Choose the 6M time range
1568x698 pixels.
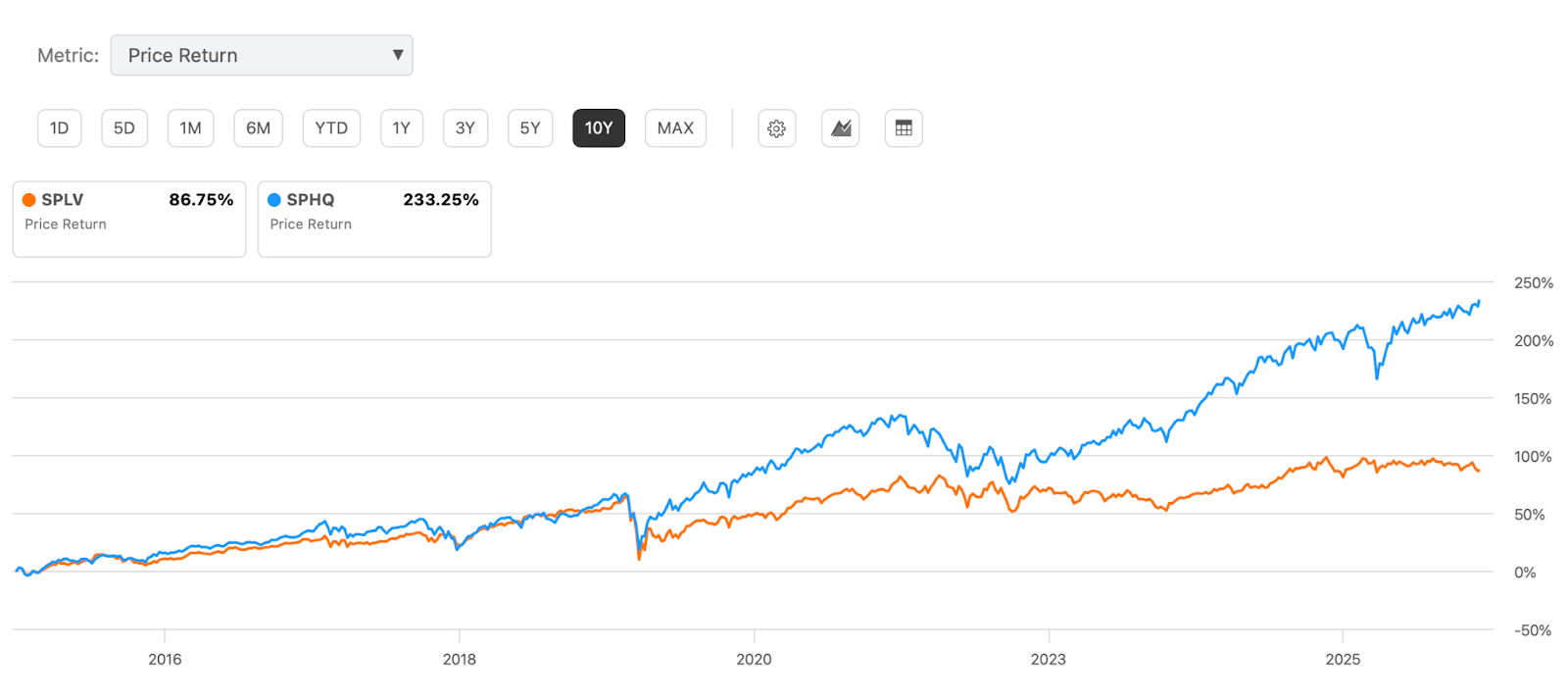pyautogui.click(x=258, y=128)
